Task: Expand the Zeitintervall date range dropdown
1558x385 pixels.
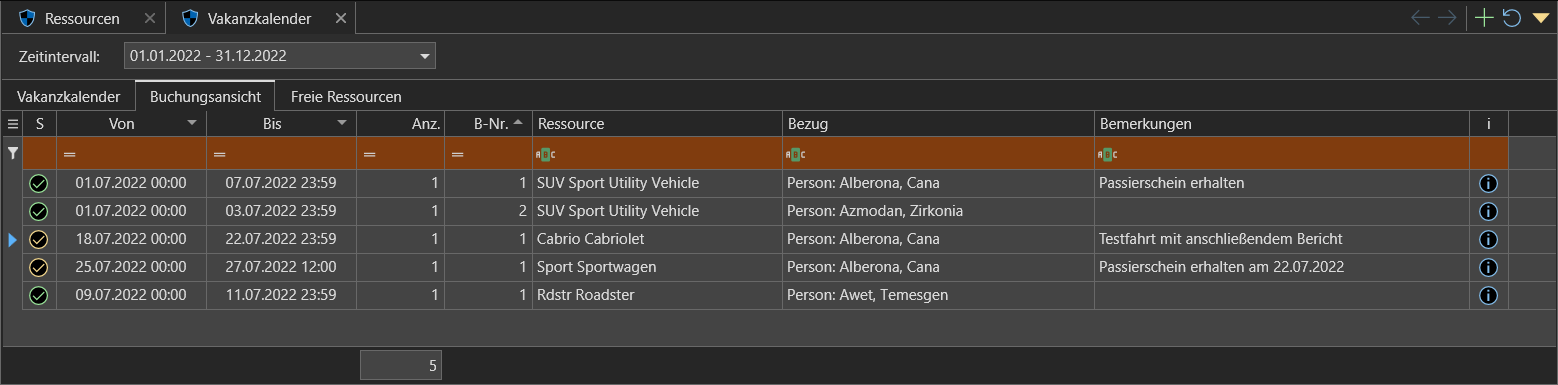Action: [424, 56]
